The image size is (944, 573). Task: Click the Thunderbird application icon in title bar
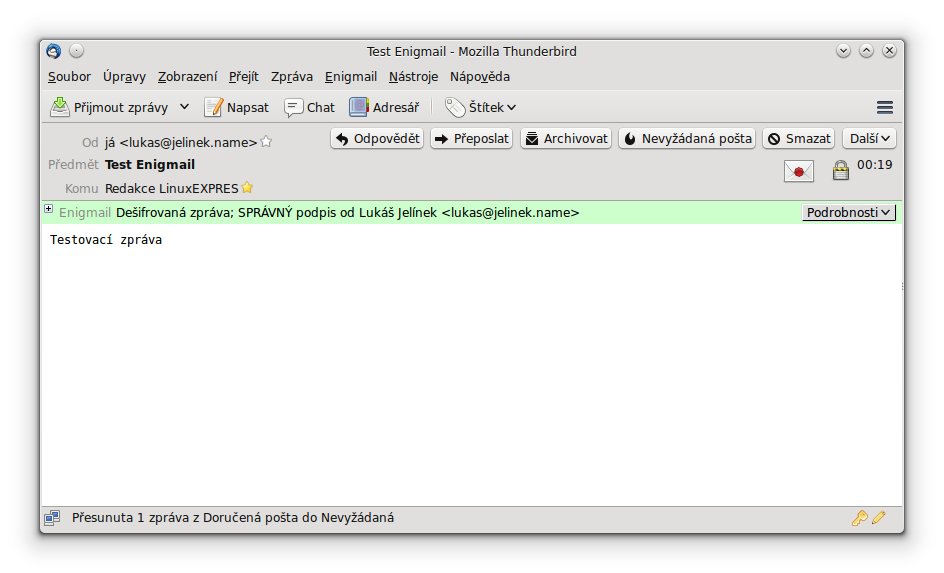click(x=54, y=51)
